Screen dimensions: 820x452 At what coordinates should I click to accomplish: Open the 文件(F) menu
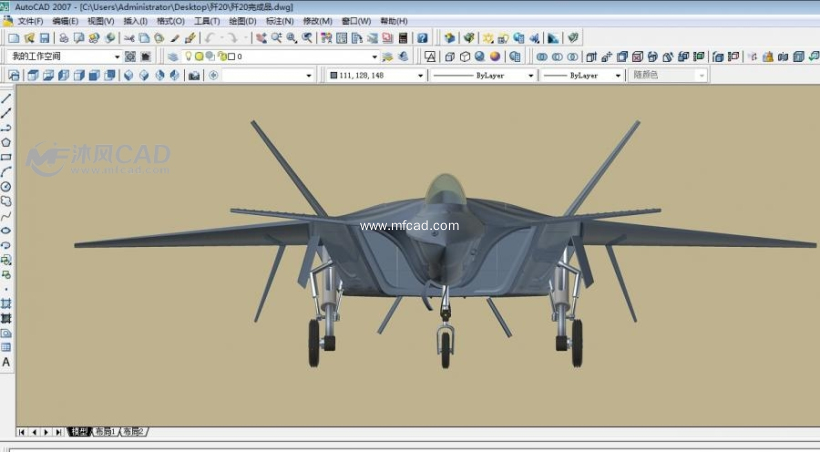click(x=30, y=21)
